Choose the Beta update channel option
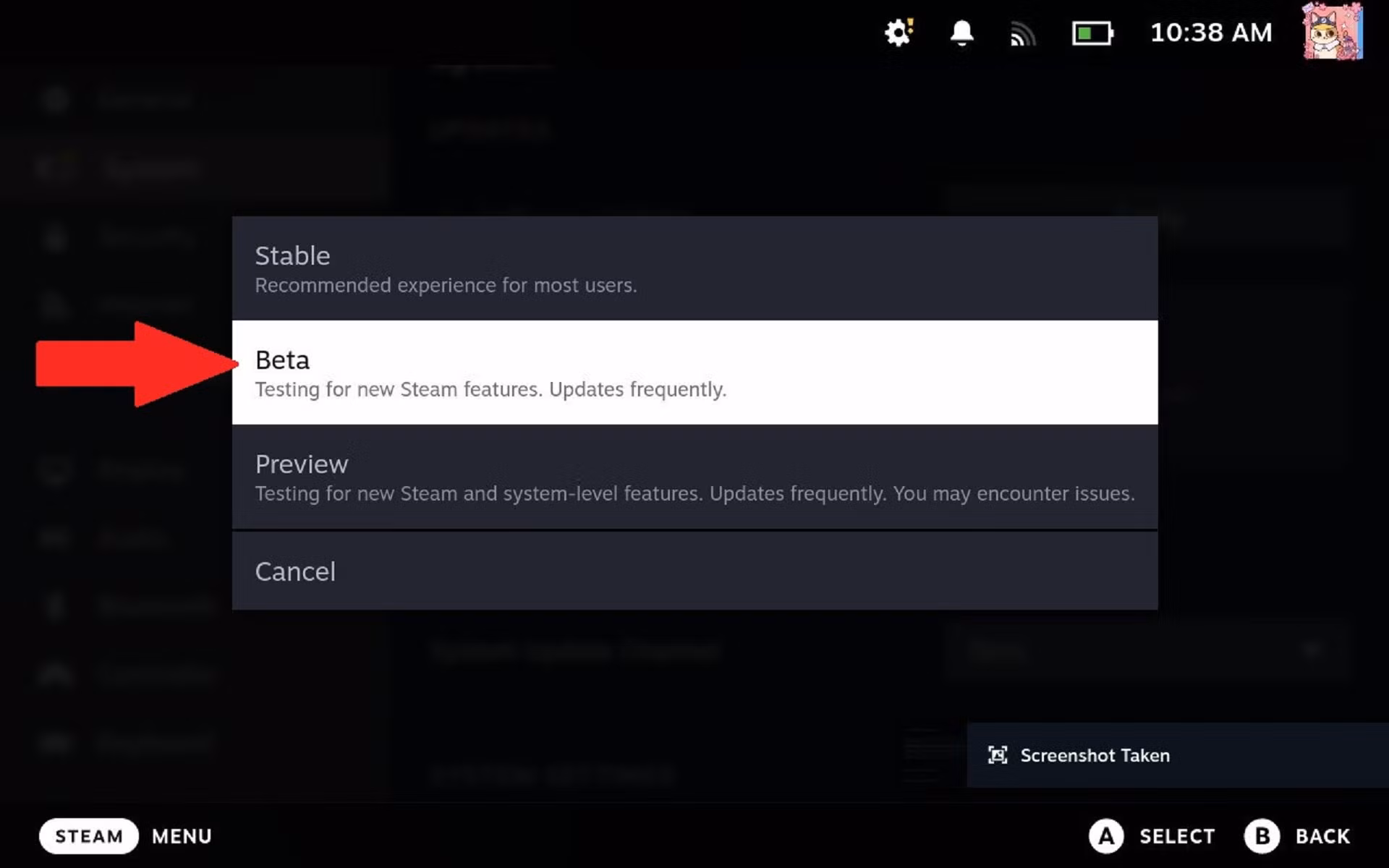1389x868 pixels. click(694, 373)
